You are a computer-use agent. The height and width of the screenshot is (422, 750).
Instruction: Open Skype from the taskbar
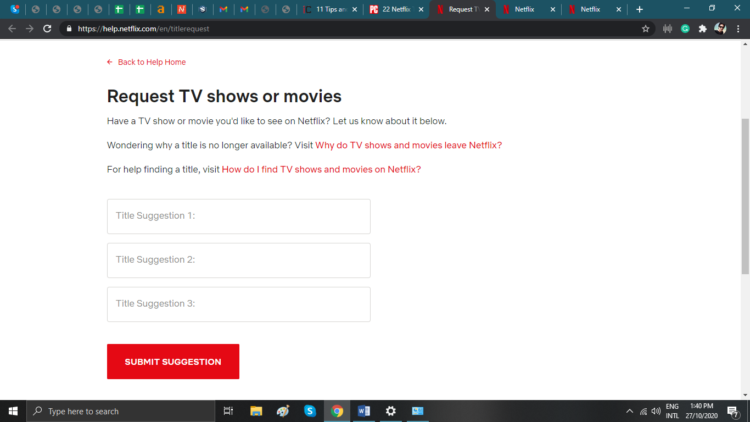[310, 411]
